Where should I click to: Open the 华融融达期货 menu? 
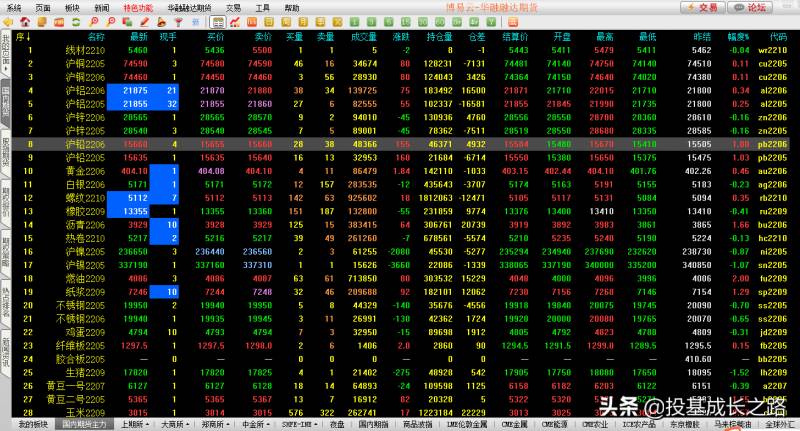click(189, 8)
